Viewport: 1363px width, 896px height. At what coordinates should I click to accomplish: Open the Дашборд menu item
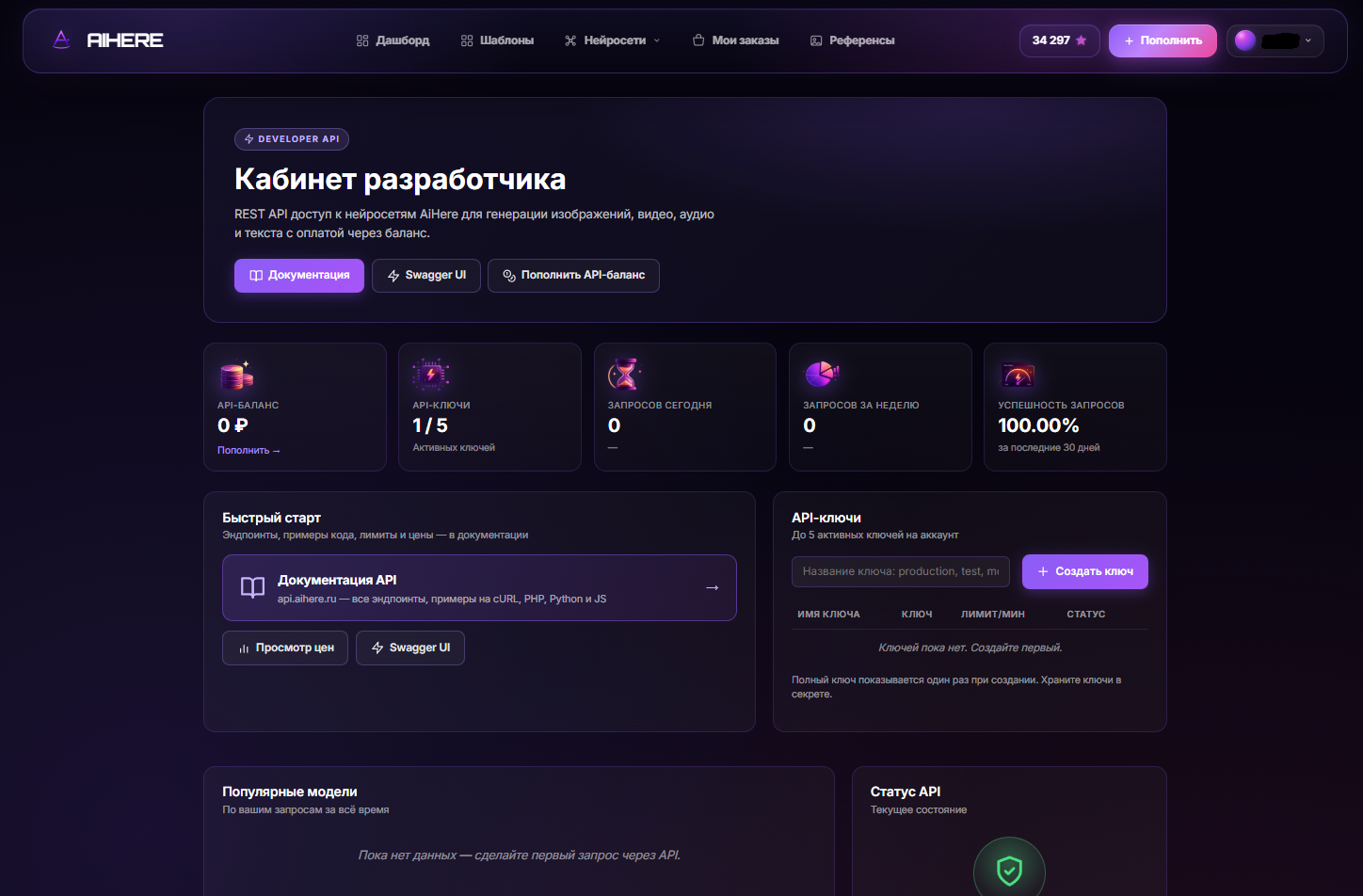click(x=393, y=40)
